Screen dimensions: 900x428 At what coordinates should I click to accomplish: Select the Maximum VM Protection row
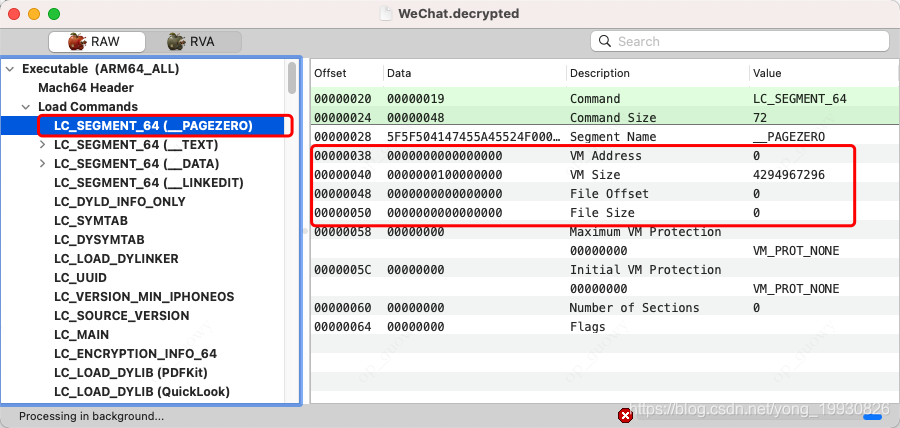[x=605, y=231]
